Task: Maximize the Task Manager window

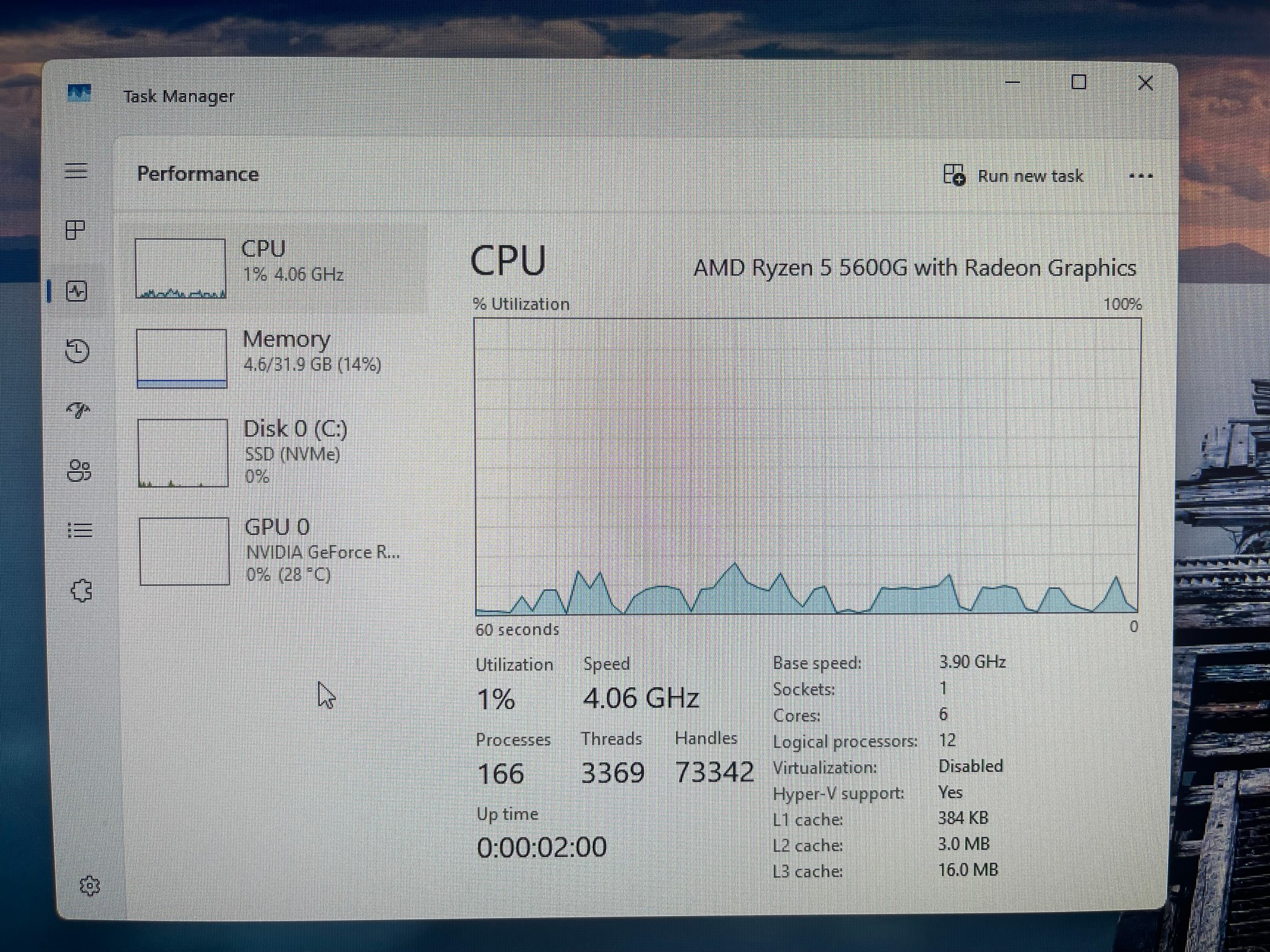Action: tap(1079, 82)
